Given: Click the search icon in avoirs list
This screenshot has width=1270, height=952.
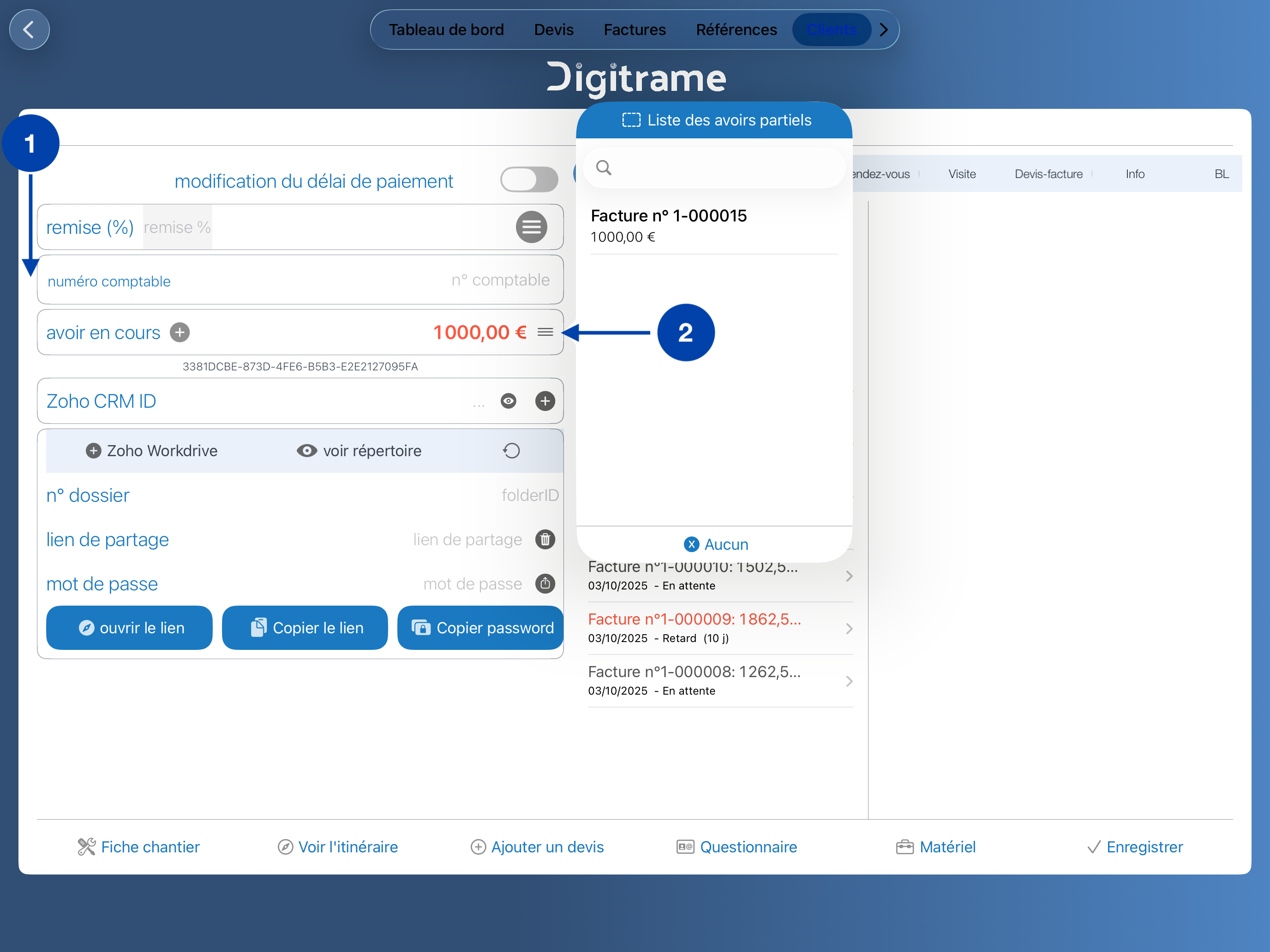Looking at the screenshot, I should coord(604,167).
